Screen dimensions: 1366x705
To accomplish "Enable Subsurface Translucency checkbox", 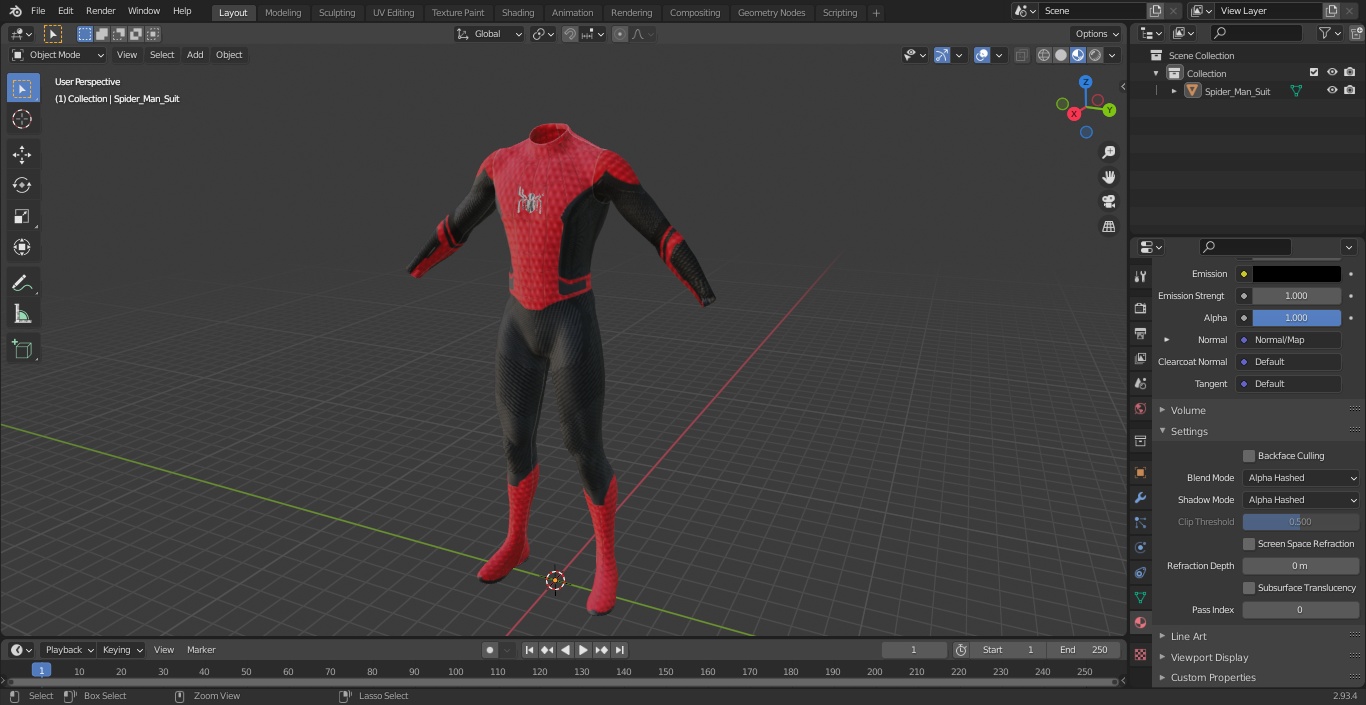I will (1249, 588).
